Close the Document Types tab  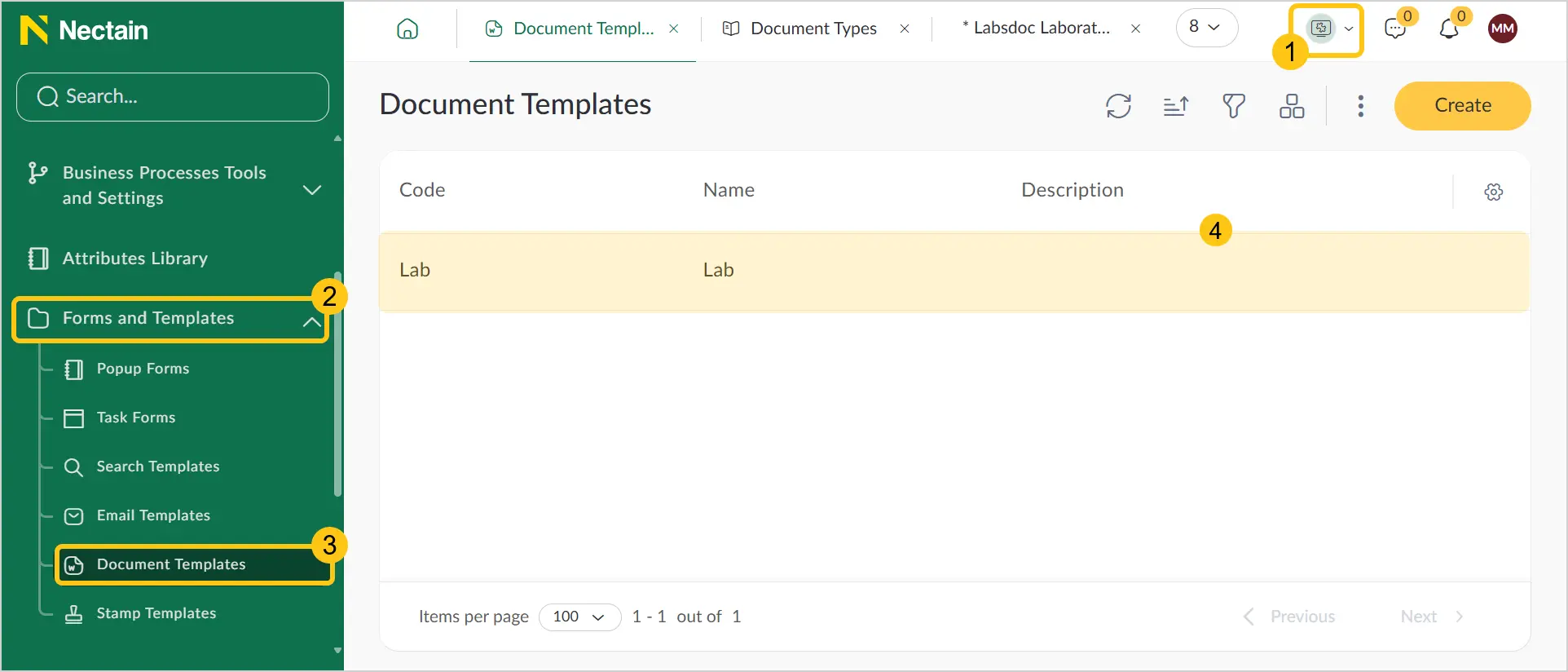click(x=905, y=29)
